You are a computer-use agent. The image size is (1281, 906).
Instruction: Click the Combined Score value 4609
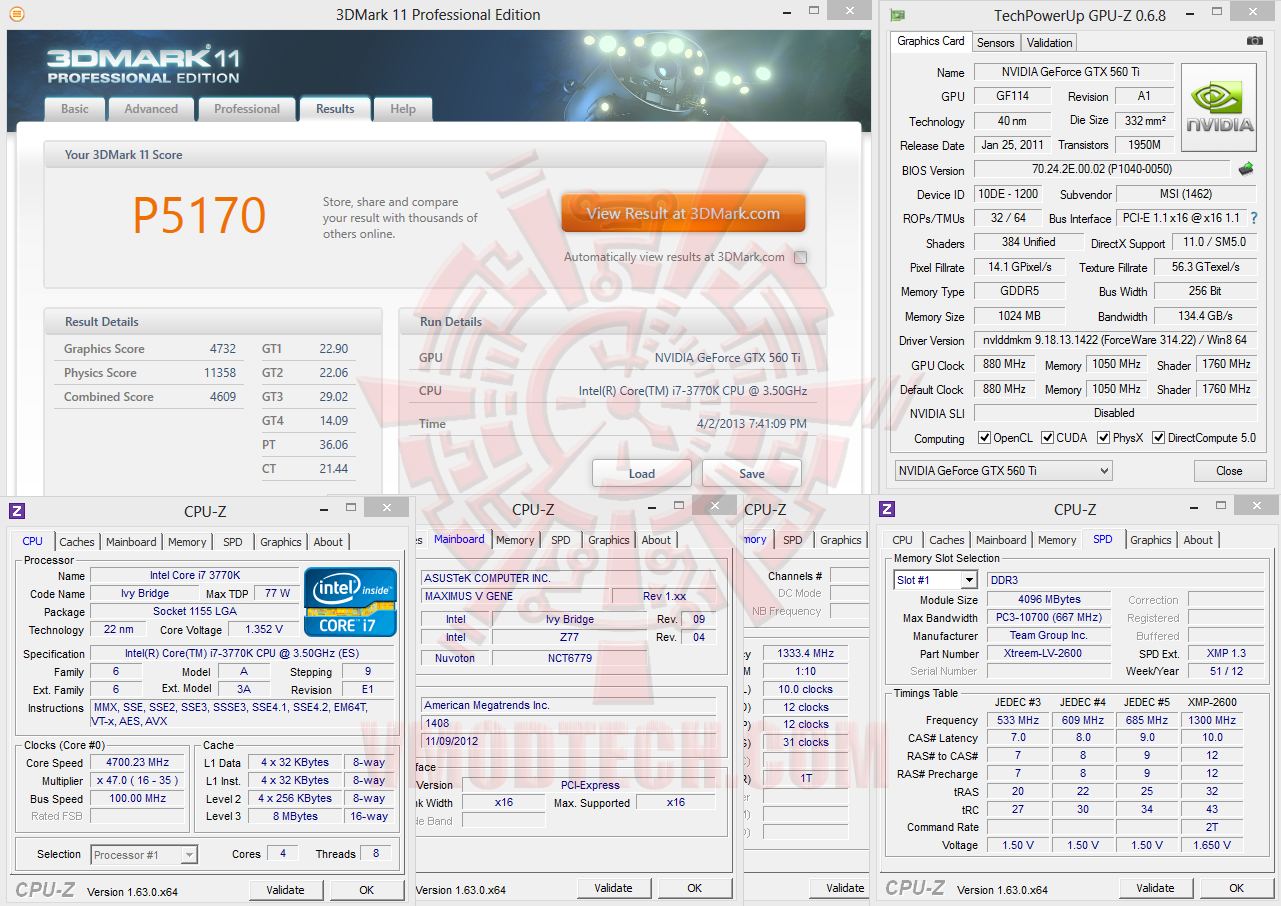[x=222, y=397]
